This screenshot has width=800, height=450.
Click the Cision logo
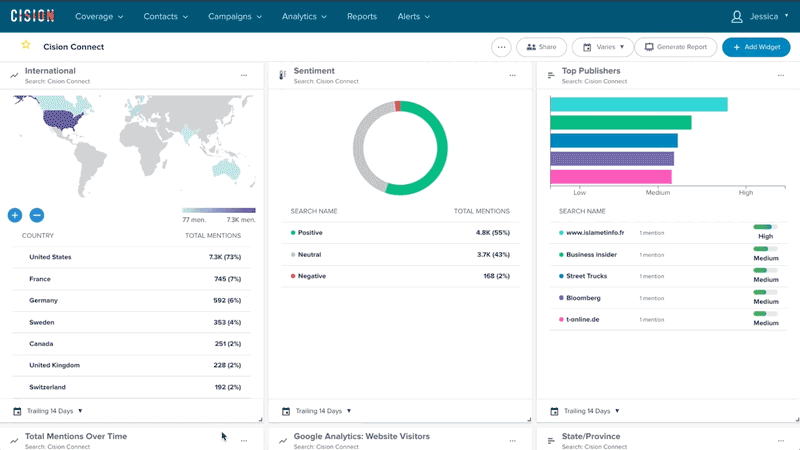pos(32,16)
